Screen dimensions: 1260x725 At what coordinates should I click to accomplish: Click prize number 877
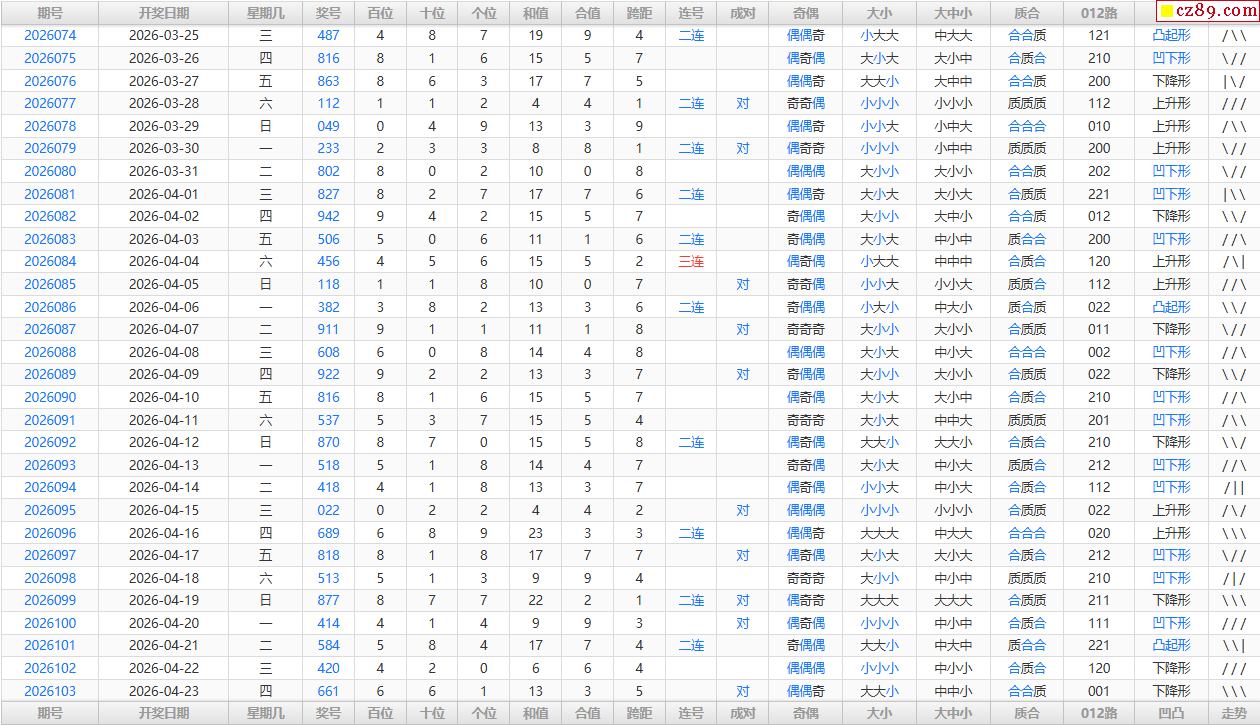[328, 600]
